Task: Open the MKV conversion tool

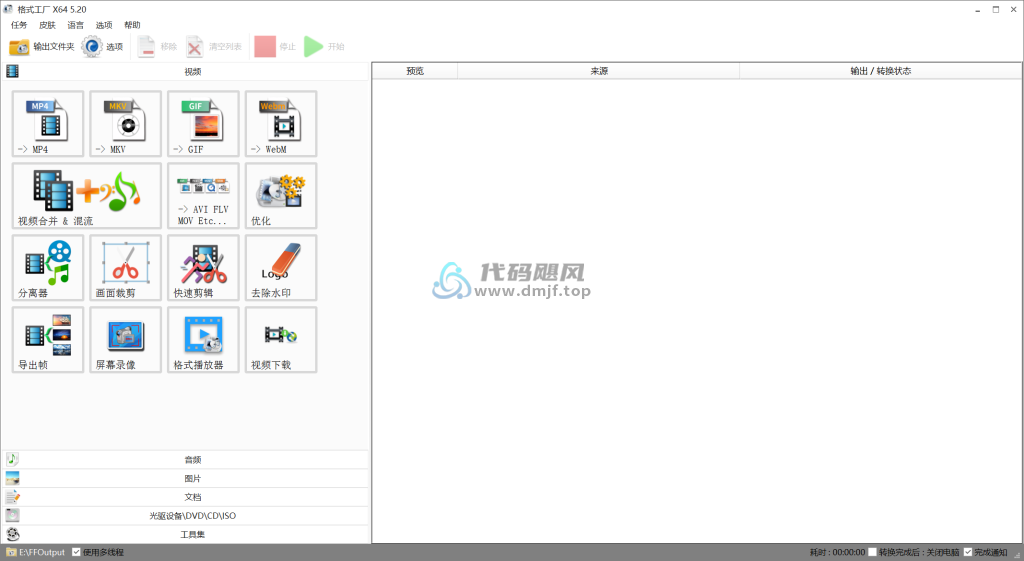Action: click(x=125, y=123)
